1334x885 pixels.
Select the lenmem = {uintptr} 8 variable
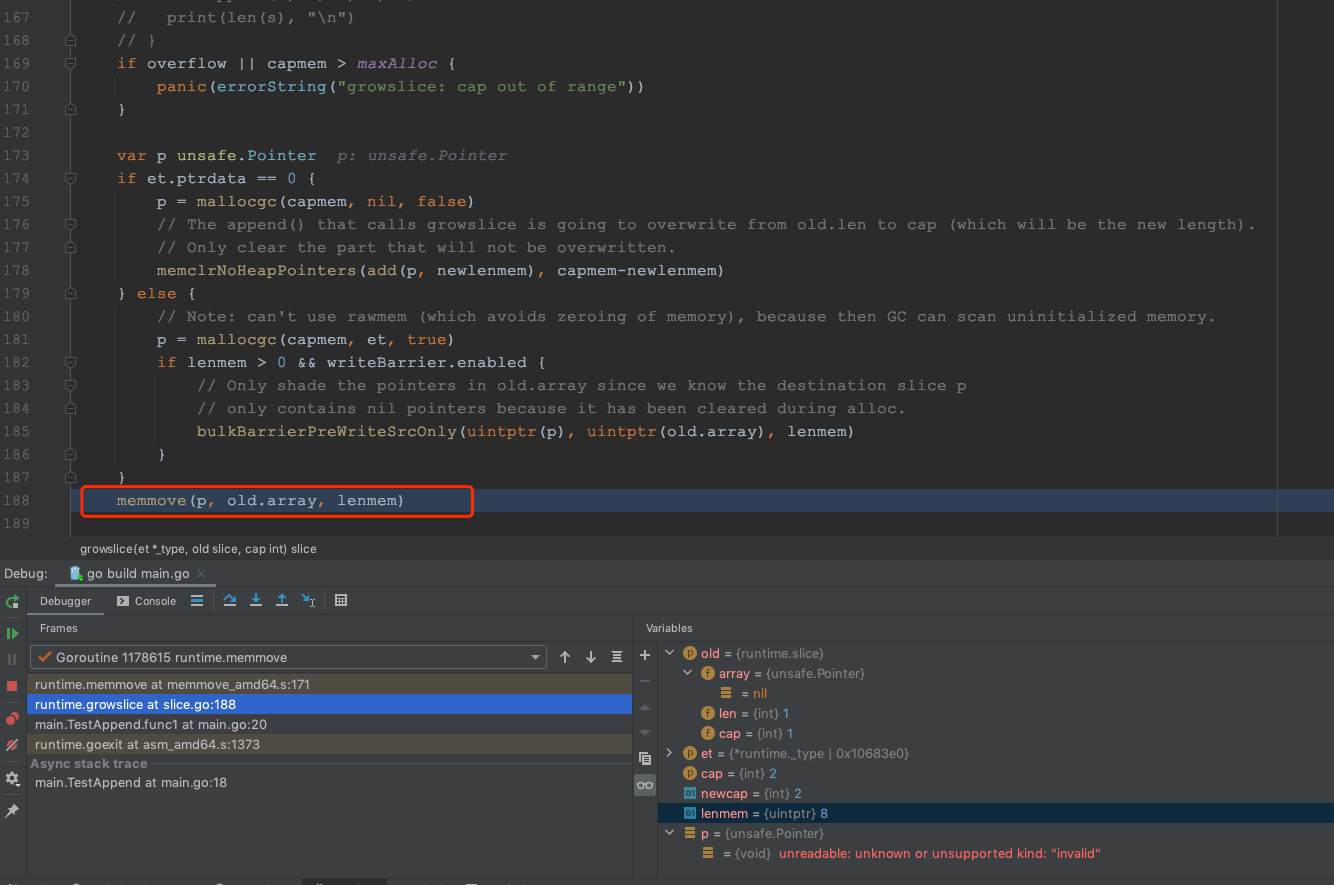pyautogui.click(x=996, y=813)
